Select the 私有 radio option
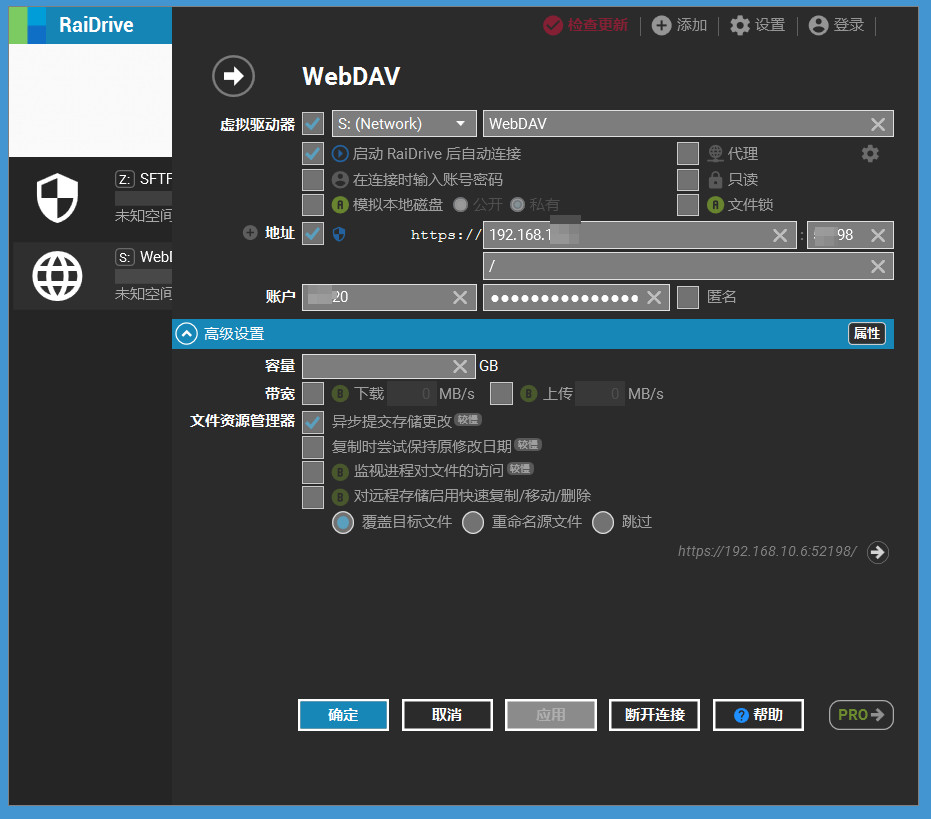Screen dimensions: 931x819 tap(517, 205)
